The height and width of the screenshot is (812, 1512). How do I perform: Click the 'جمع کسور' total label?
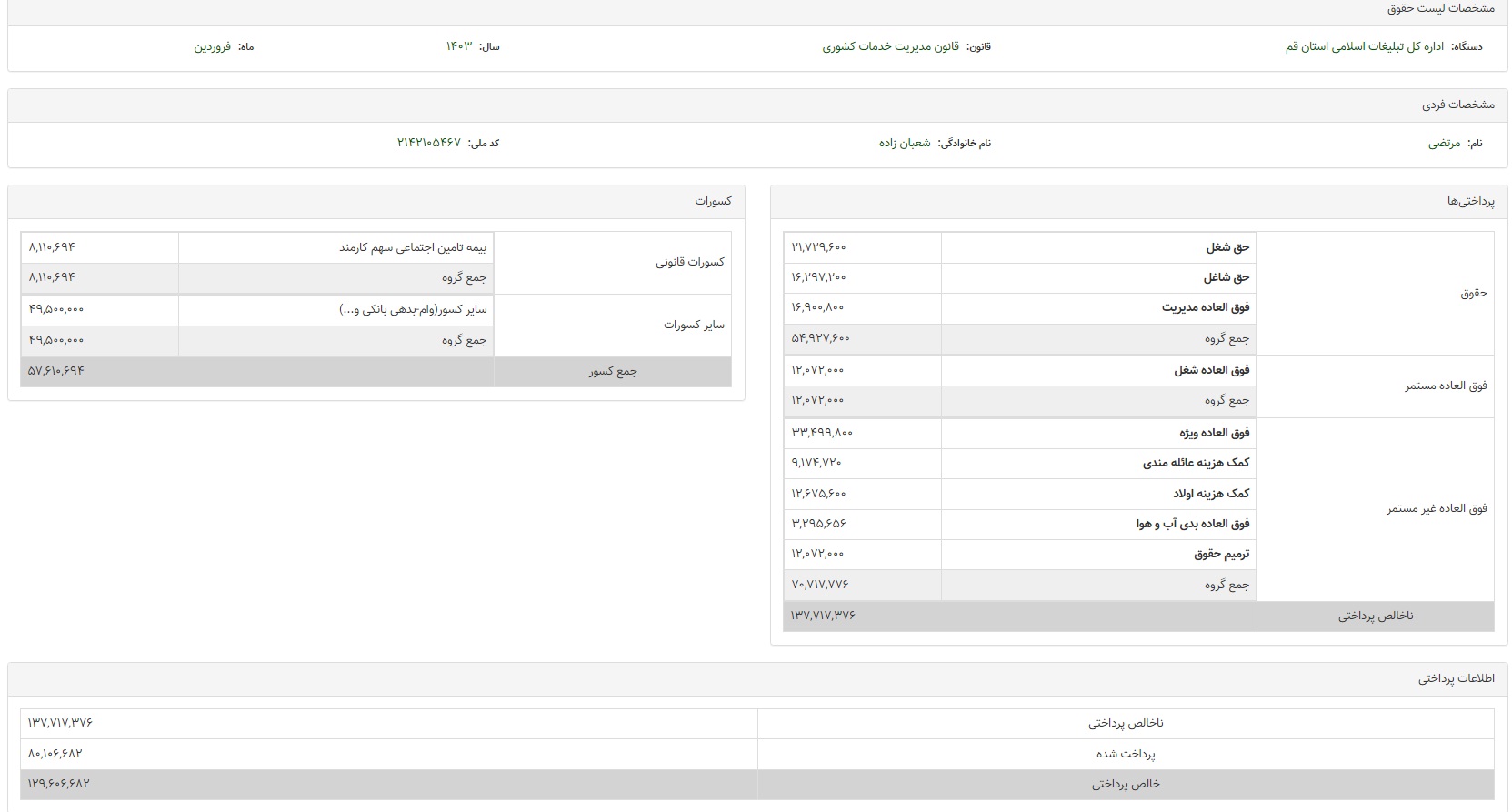pos(613,372)
